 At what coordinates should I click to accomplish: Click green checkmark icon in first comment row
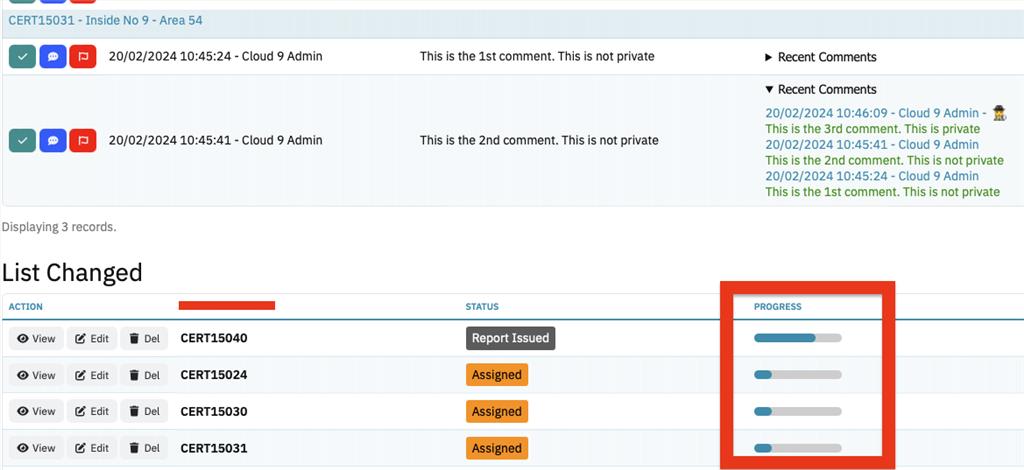point(22,57)
